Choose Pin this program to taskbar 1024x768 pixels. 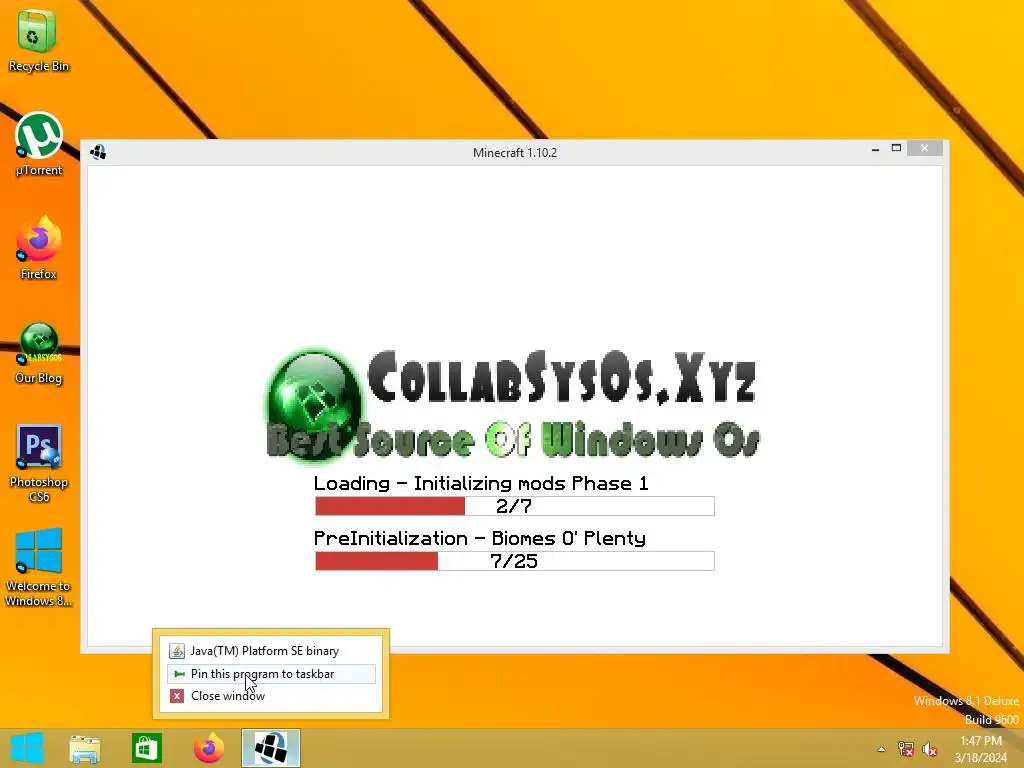point(271,674)
